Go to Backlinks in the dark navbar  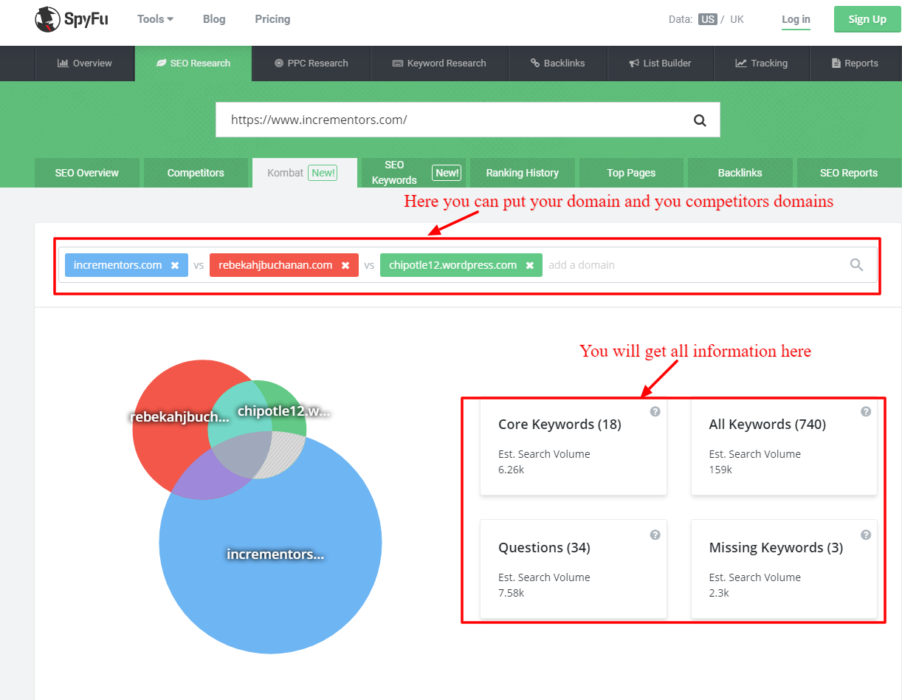point(557,63)
